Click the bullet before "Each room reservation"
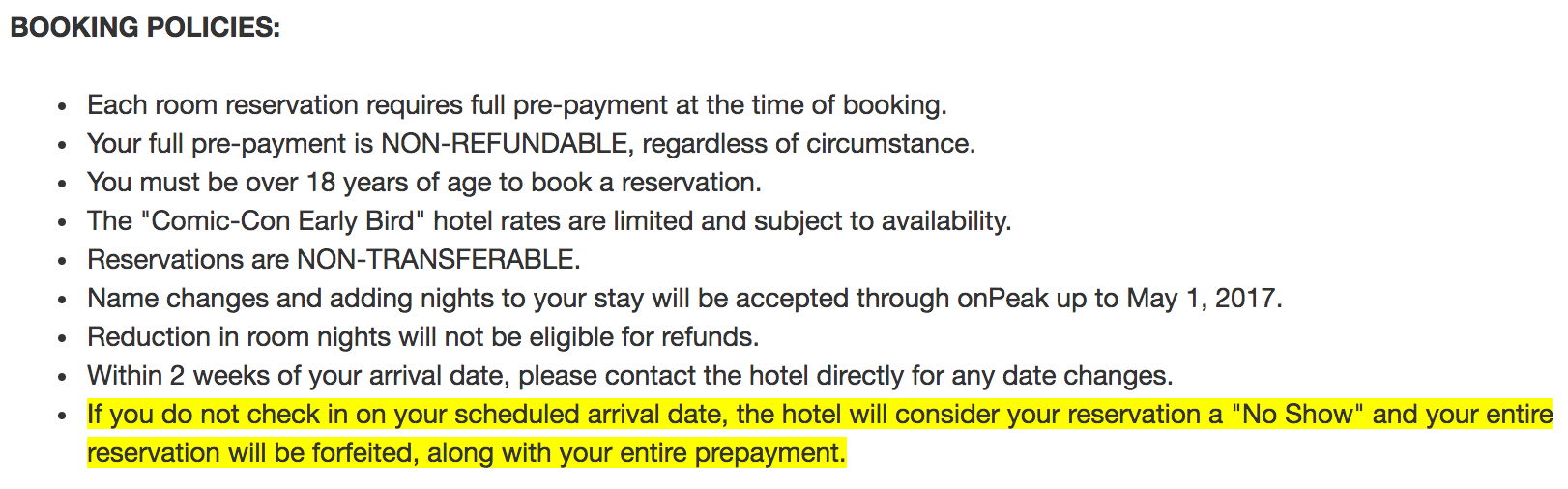 tap(63, 106)
